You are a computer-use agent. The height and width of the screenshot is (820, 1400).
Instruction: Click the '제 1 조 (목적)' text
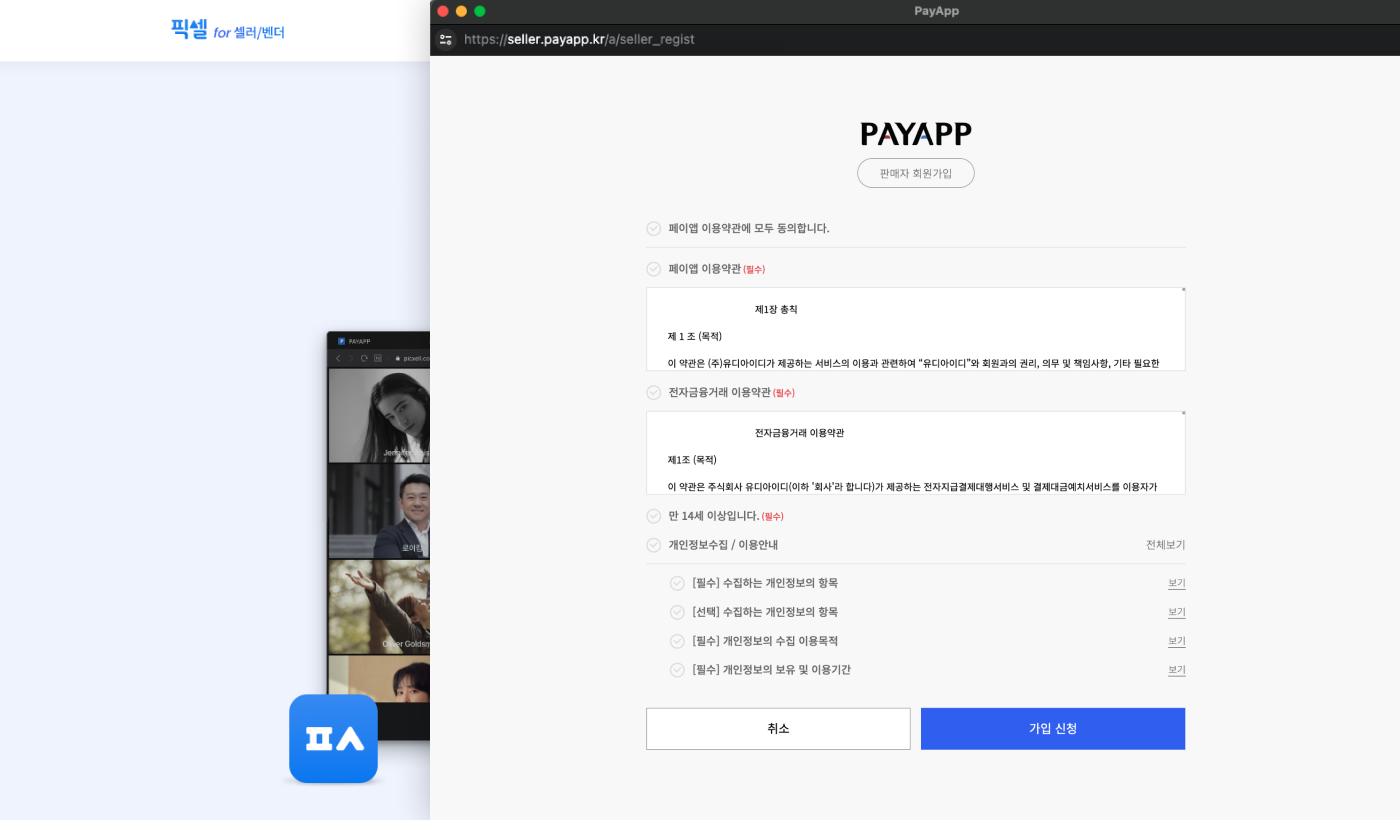point(695,337)
